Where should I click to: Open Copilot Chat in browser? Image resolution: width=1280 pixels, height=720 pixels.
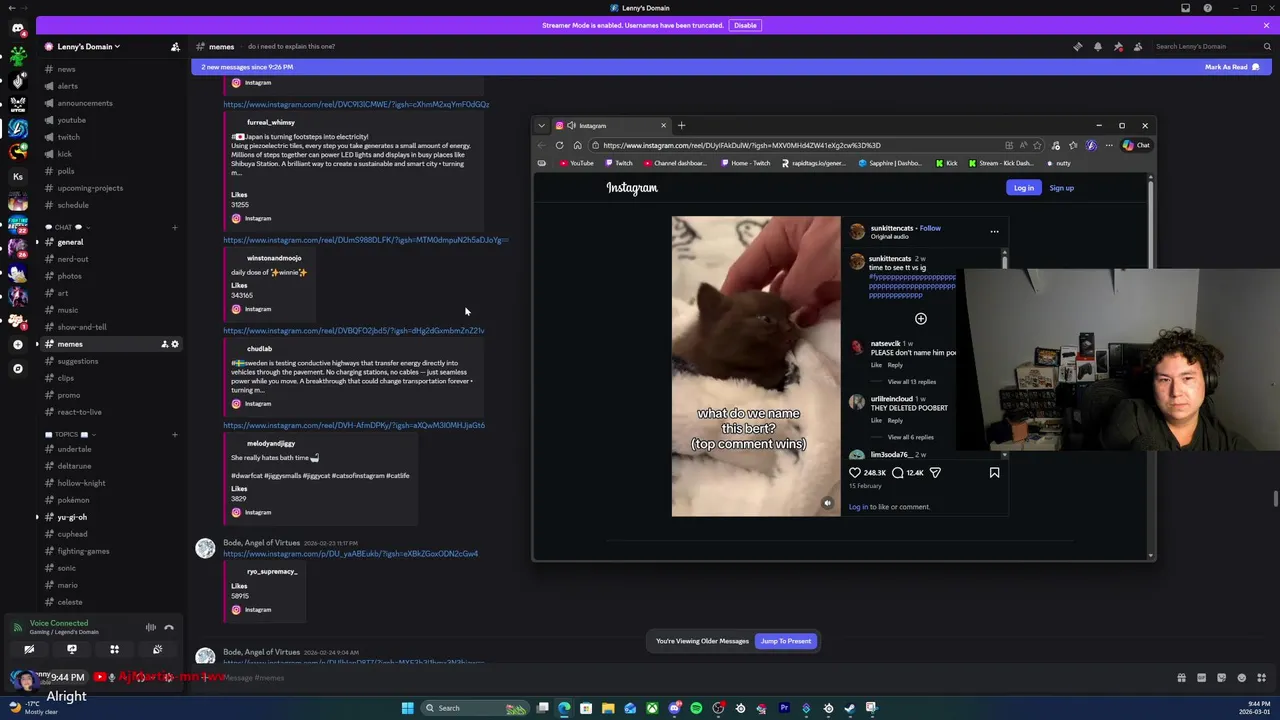(x=1136, y=145)
